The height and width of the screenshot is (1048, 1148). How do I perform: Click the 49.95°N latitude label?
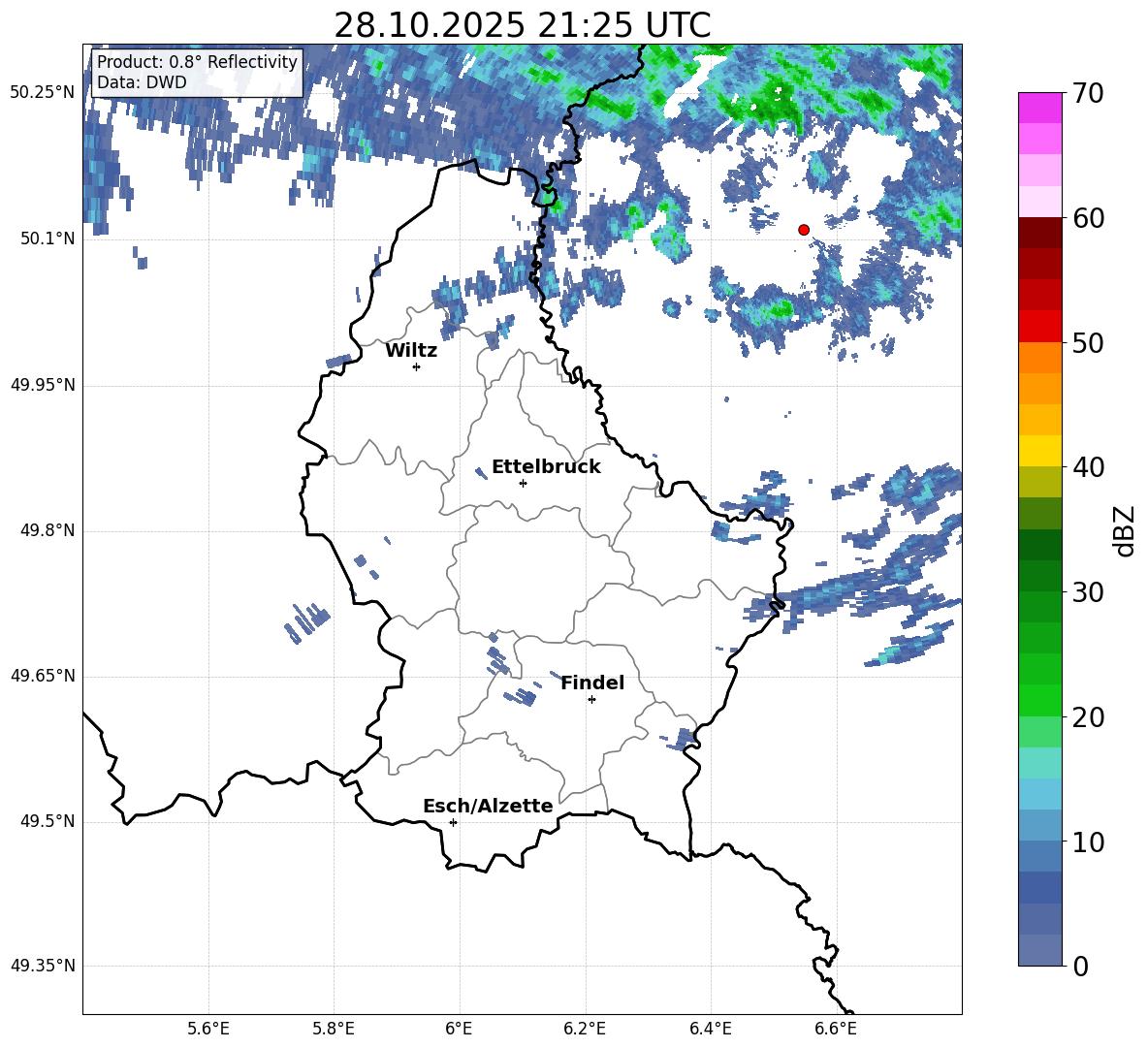[43, 385]
